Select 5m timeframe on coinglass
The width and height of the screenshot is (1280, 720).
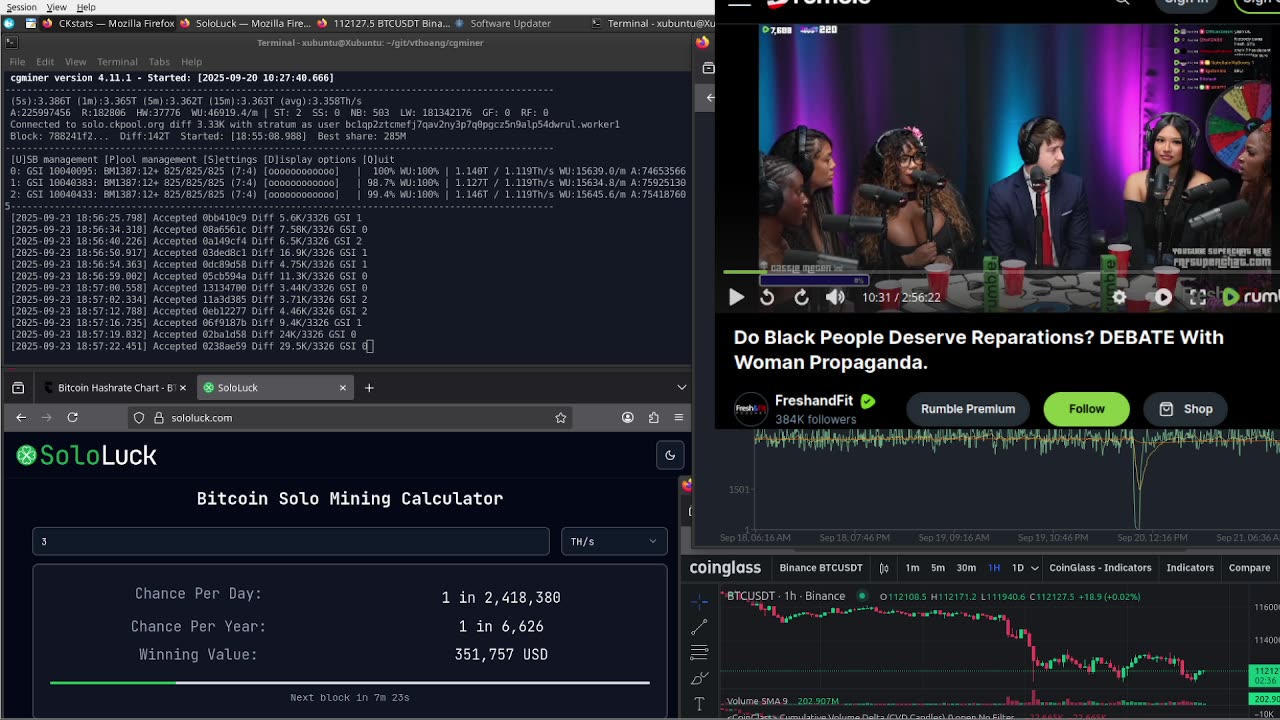pos(938,568)
